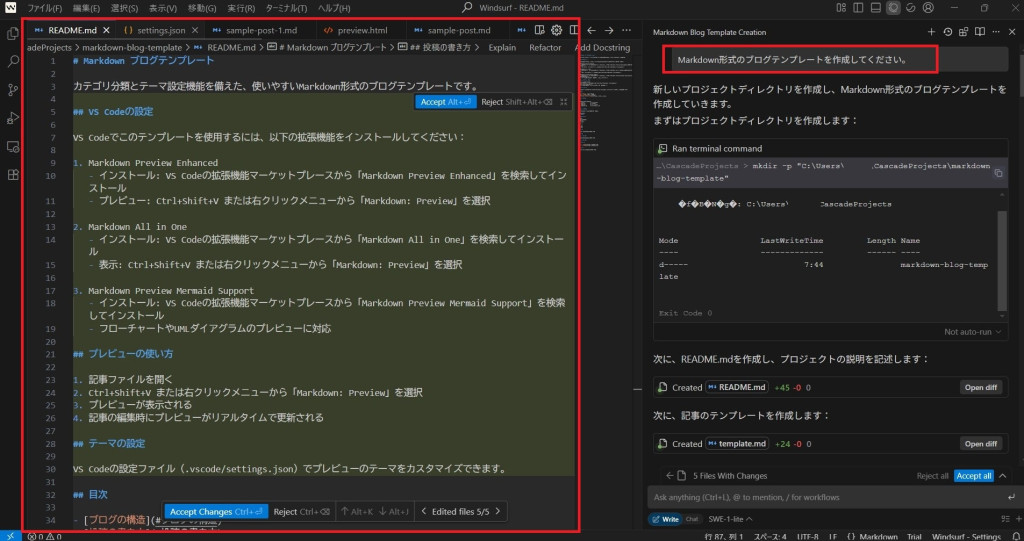Open the account profile icon
The height and width of the screenshot is (541, 1024).
pyautogui.click(x=928, y=8)
